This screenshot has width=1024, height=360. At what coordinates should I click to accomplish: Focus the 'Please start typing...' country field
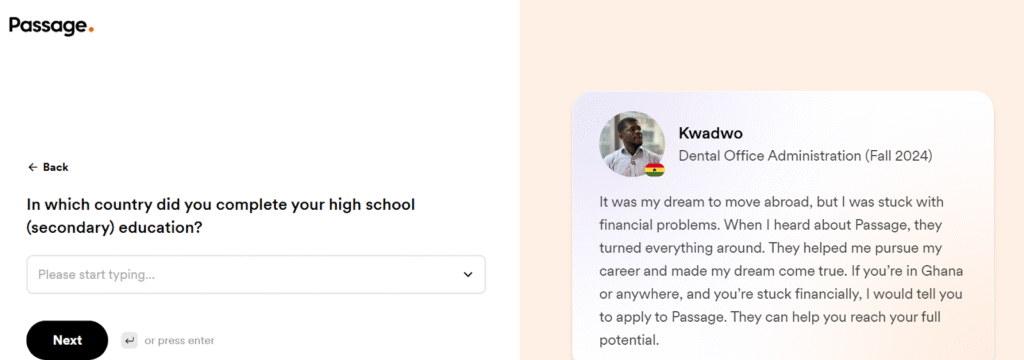256,274
